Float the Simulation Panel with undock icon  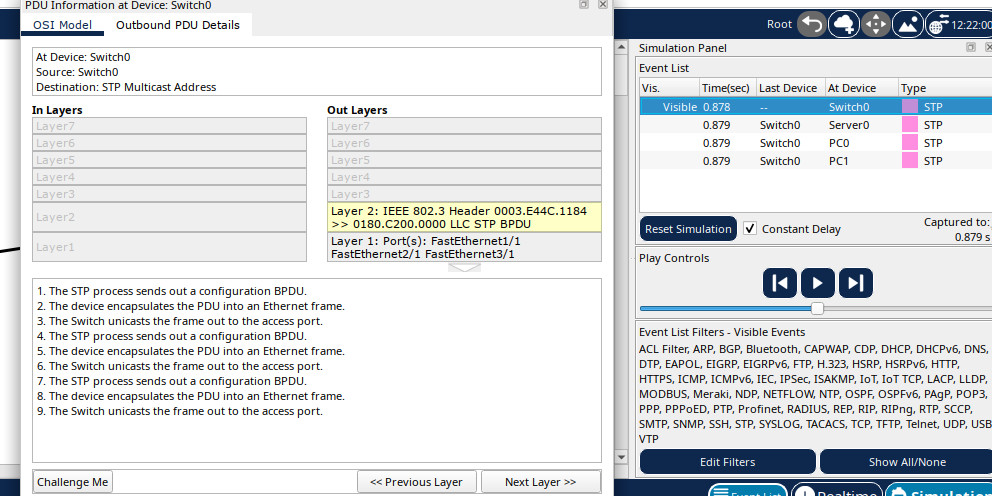click(970, 48)
